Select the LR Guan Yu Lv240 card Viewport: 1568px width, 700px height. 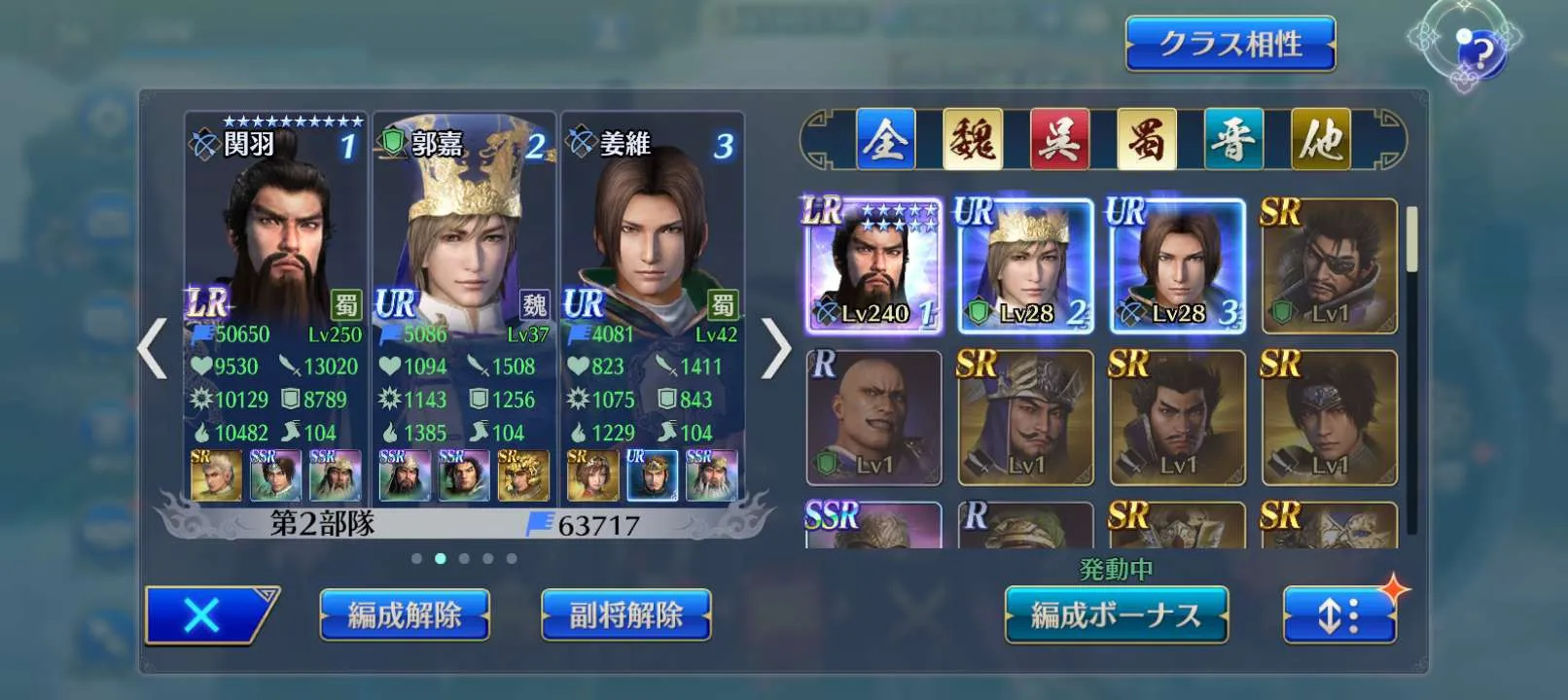click(873, 266)
